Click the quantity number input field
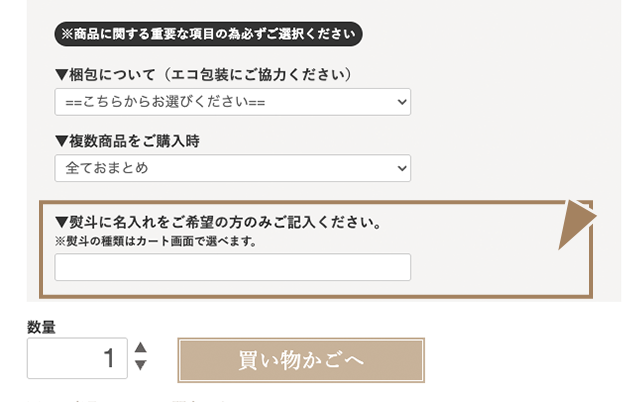Screen dimensions: 643x402 click(77, 358)
